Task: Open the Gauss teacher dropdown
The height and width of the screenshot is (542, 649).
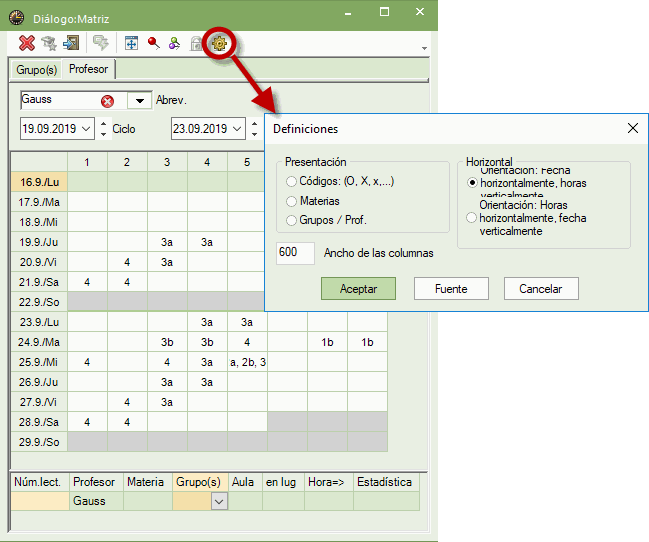Action: (139, 101)
